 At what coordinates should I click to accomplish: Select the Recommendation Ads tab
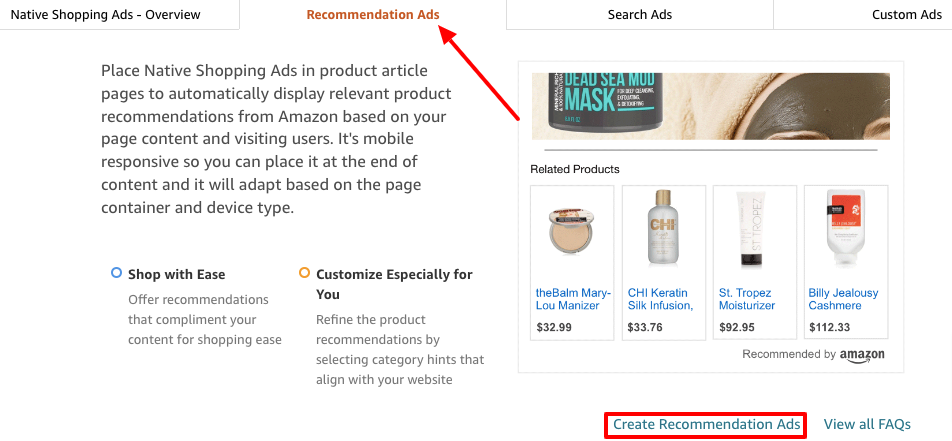click(372, 15)
